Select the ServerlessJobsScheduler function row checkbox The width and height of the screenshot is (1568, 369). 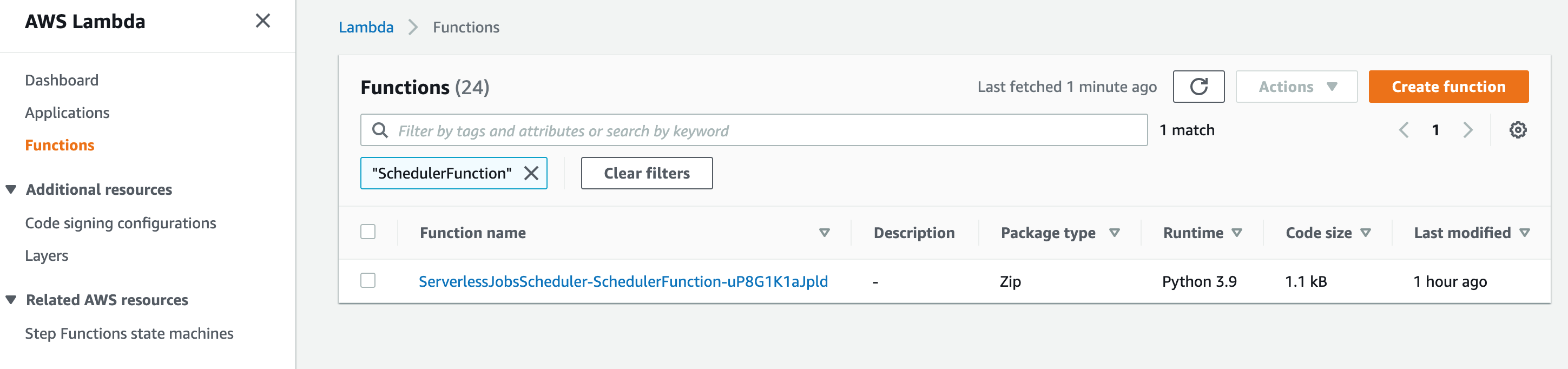pos(368,281)
